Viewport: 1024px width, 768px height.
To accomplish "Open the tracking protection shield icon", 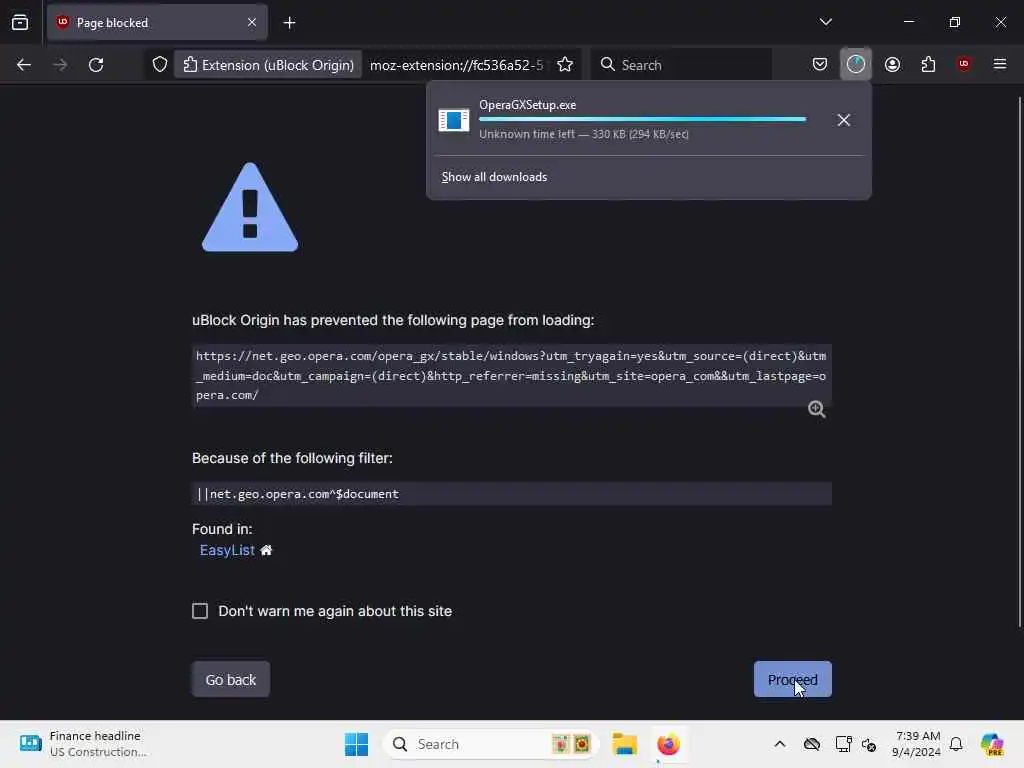I will (160, 65).
